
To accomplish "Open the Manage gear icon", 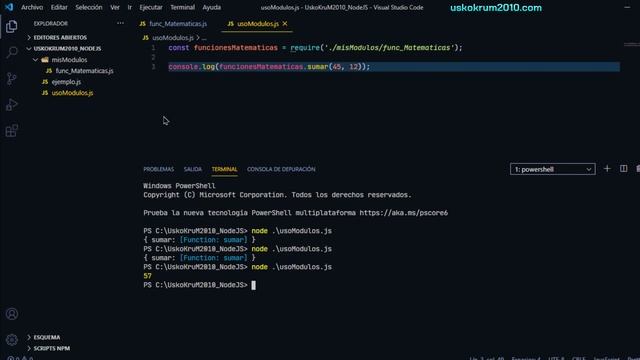I will [x=12, y=339].
